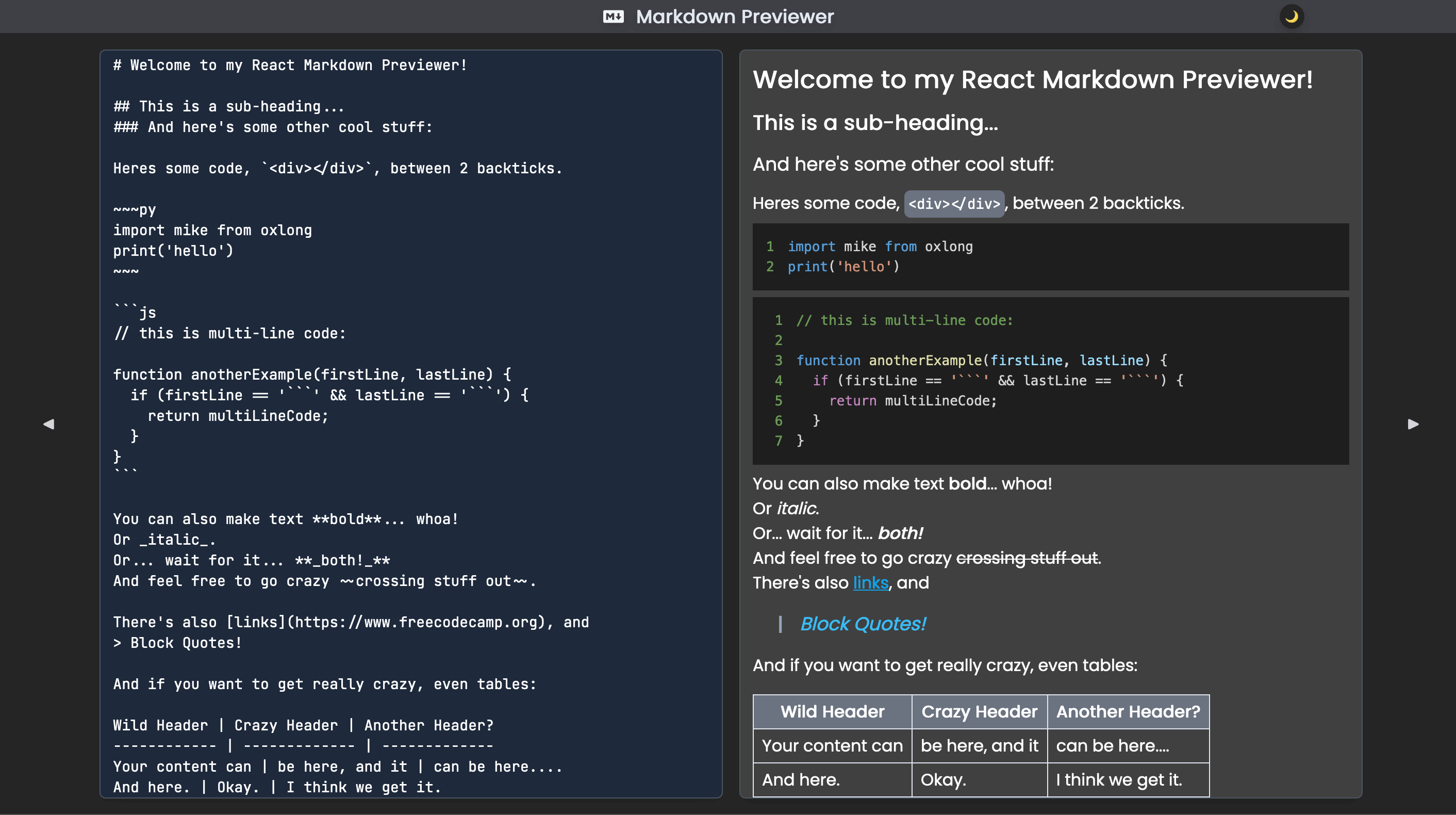This screenshot has width=1456, height=815.
Task: Collapse the editor using the left arrow
Action: tap(48, 423)
